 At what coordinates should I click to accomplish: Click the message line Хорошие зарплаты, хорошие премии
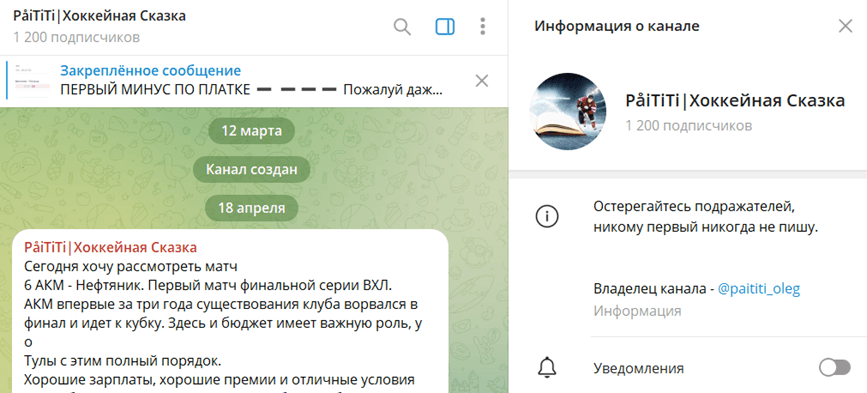click(x=220, y=380)
